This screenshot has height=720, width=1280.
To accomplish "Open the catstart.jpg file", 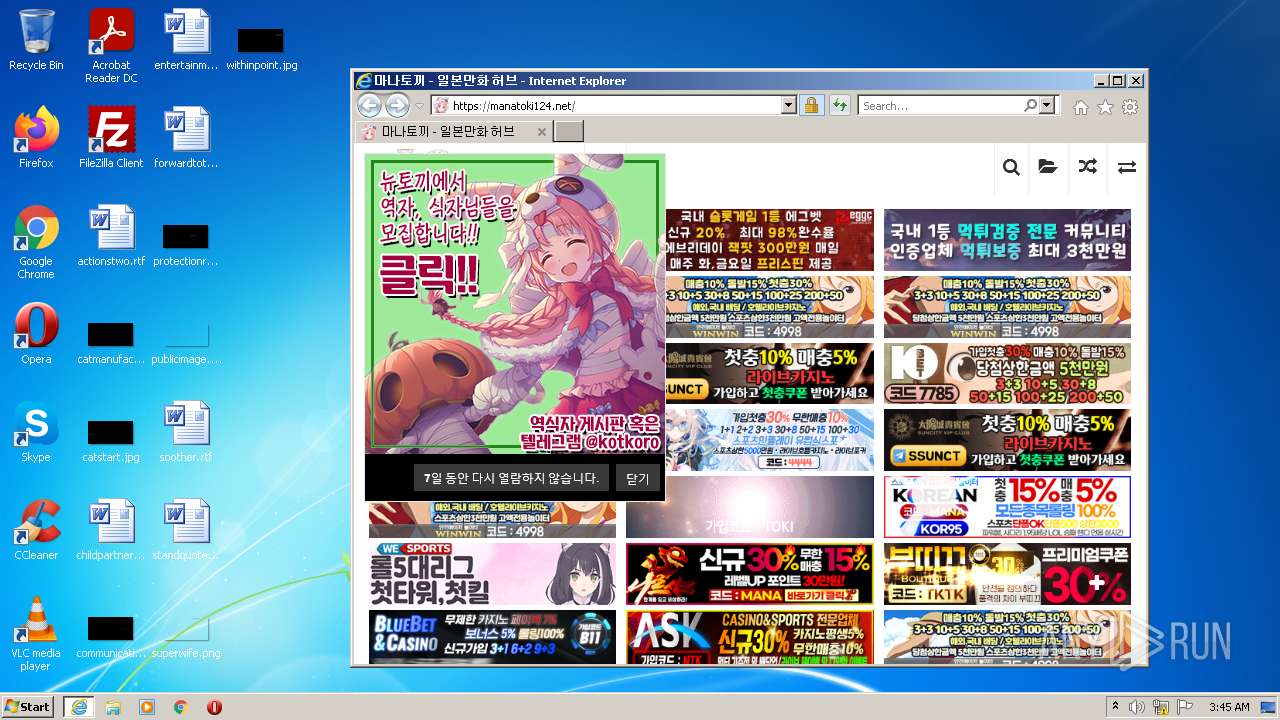I will click(x=111, y=439).
